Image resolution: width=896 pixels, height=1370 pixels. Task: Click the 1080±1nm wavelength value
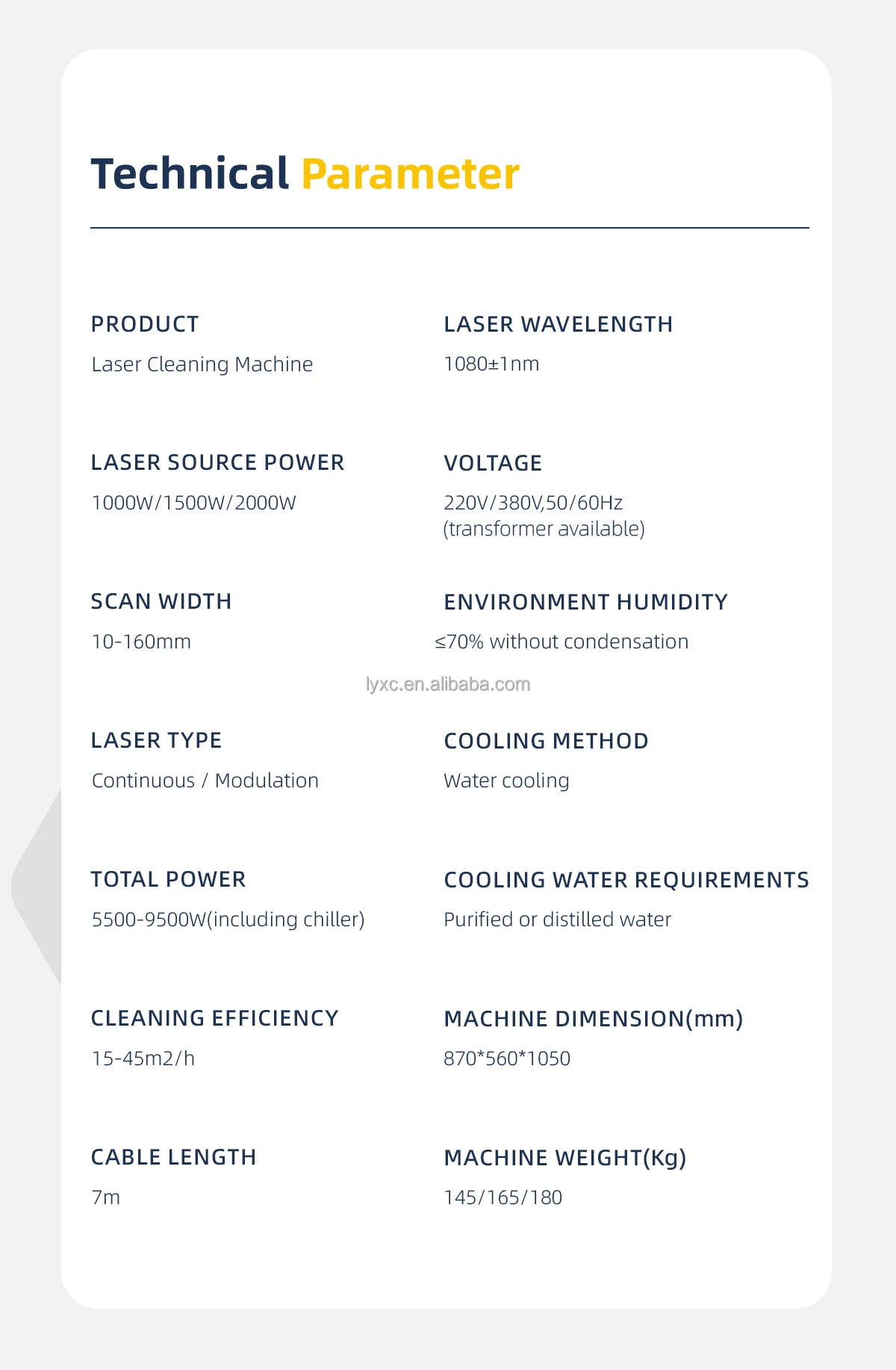point(491,364)
